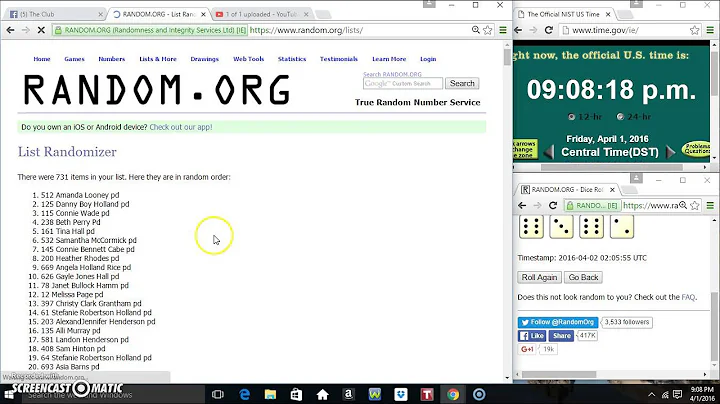Show hidden system tray icons
720x404 pixels.
coord(652,394)
